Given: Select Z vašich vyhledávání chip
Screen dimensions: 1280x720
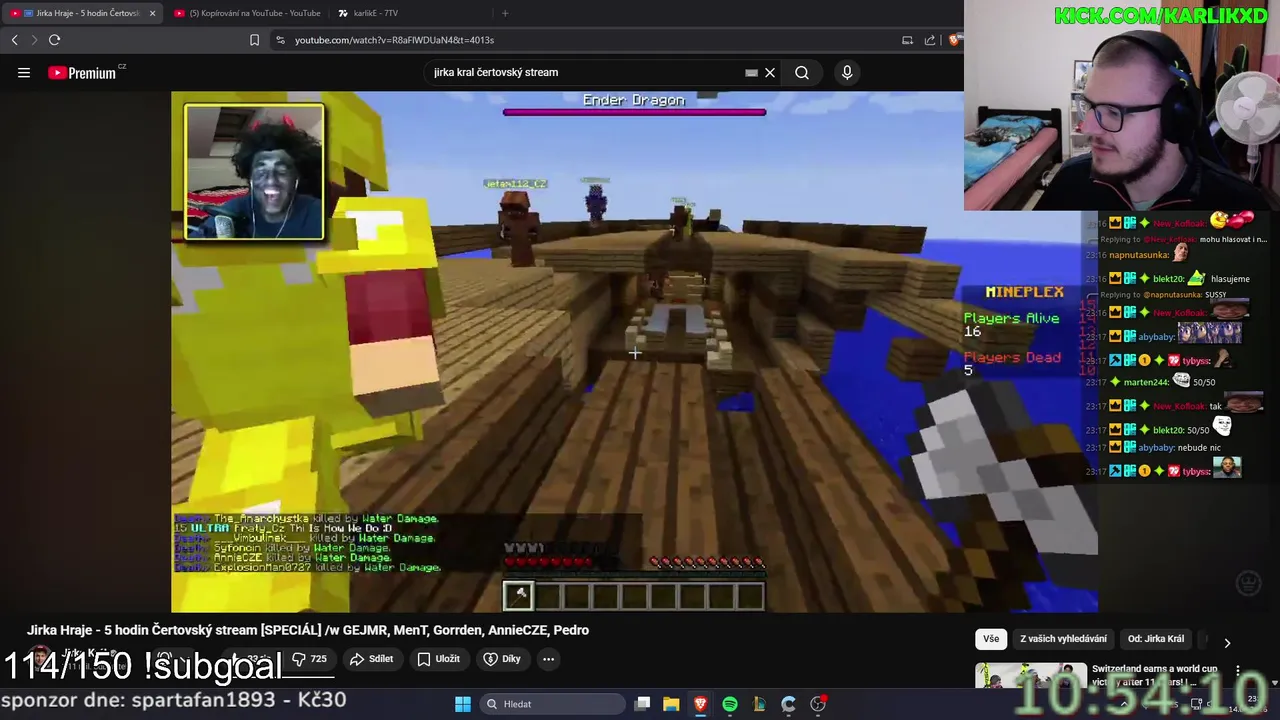Looking at the screenshot, I should pos(1063,639).
